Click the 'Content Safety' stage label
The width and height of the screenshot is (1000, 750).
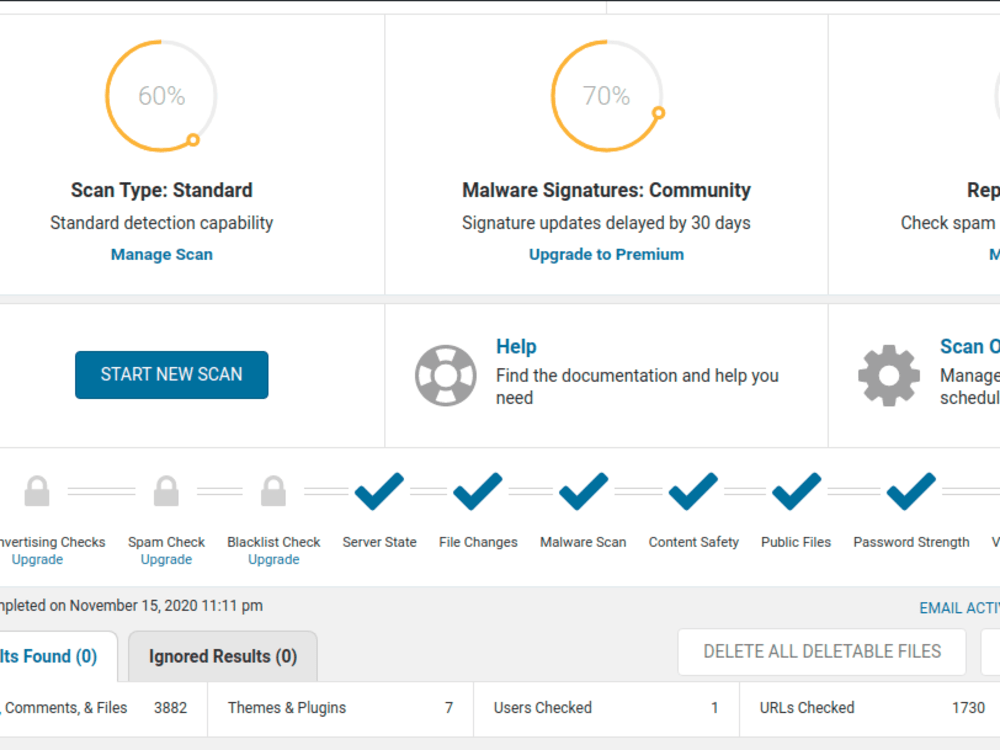coord(694,542)
